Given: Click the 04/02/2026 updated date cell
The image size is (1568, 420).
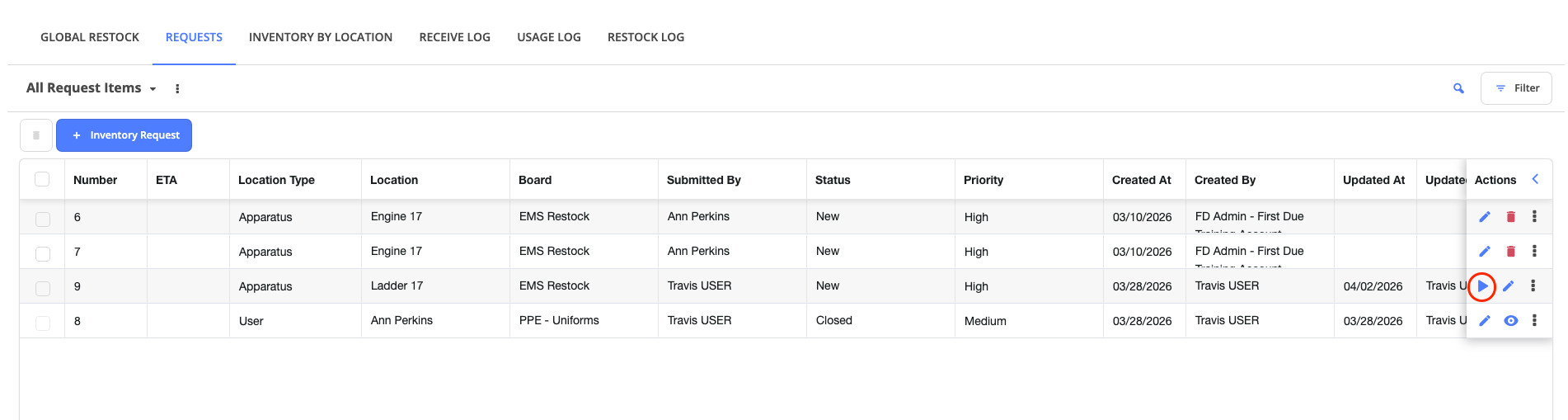Looking at the screenshot, I should 1373,286.
